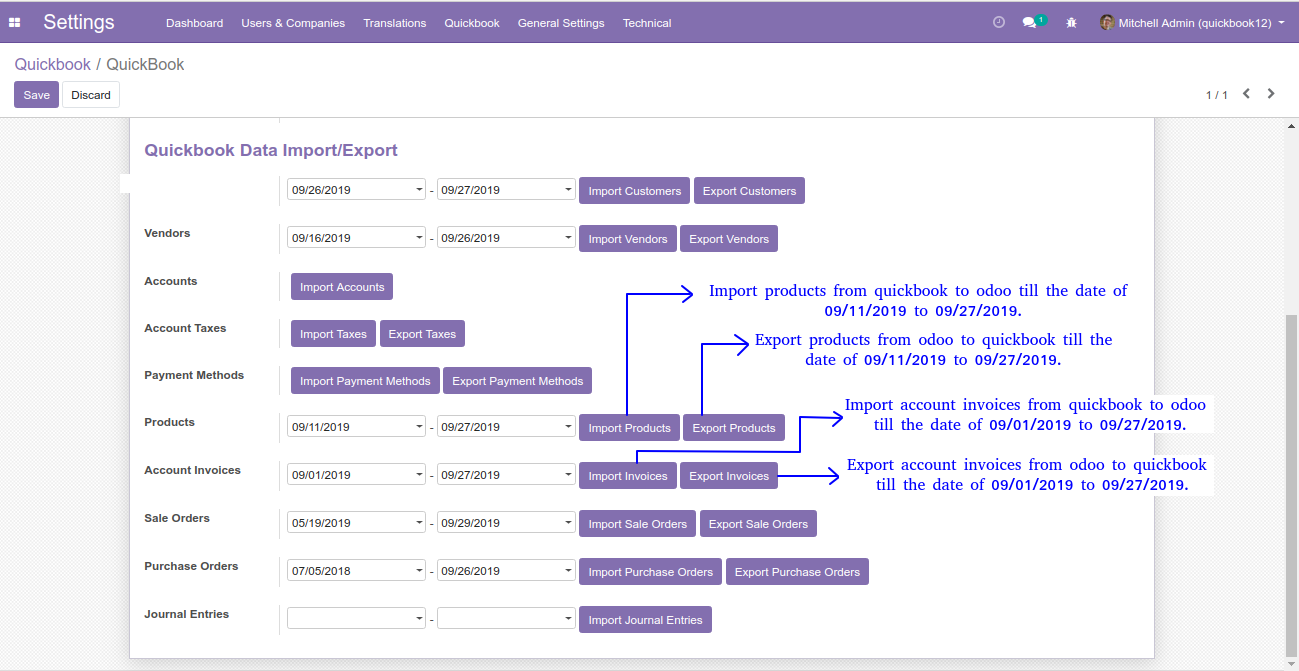Click Export Purchase Orders button
This screenshot has width=1299, height=671.
pyautogui.click(x=797, y=572)
